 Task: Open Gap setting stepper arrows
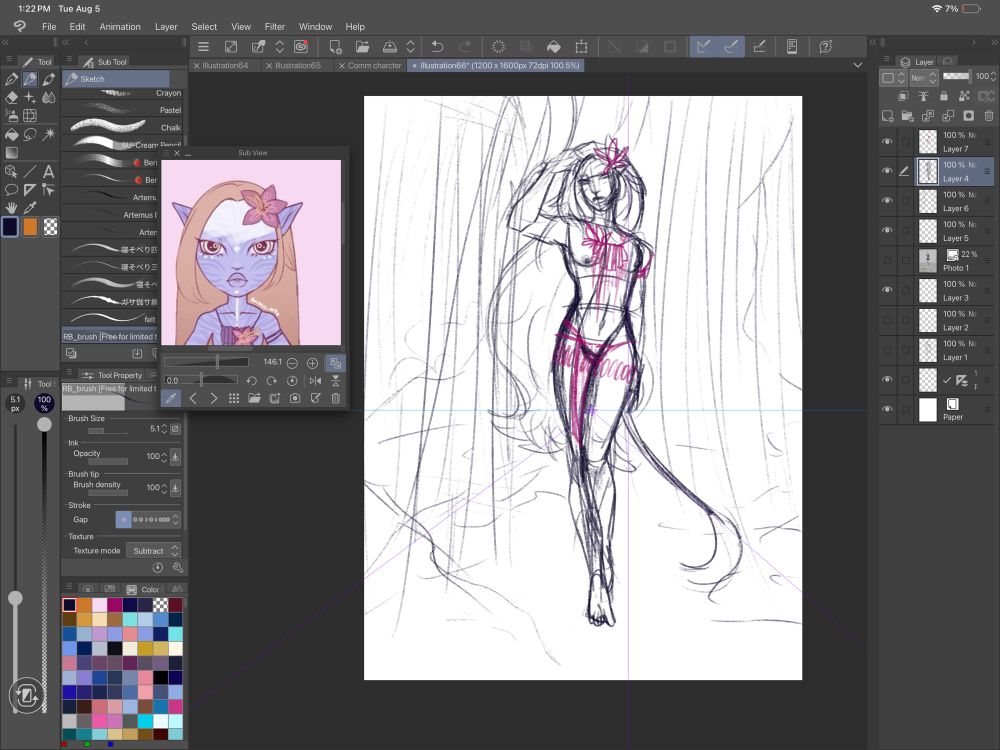click(x=176, y=519)
